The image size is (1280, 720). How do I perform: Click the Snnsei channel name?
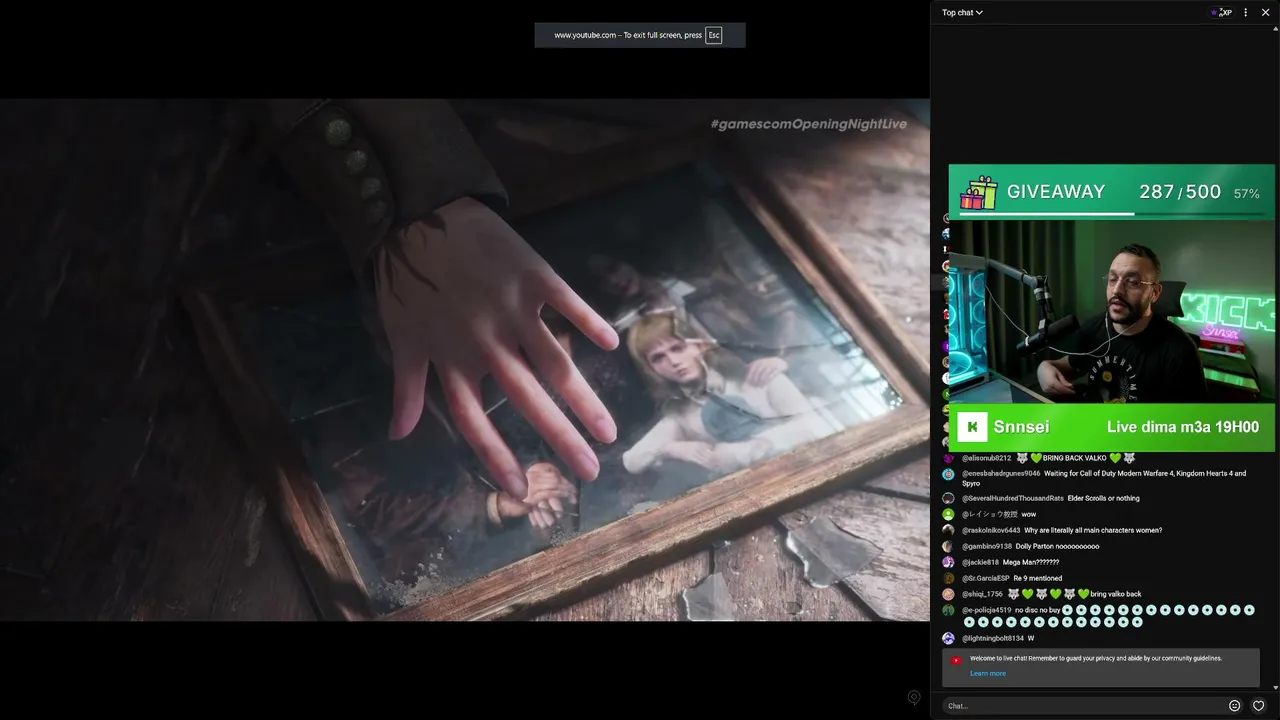[1021, 427]
